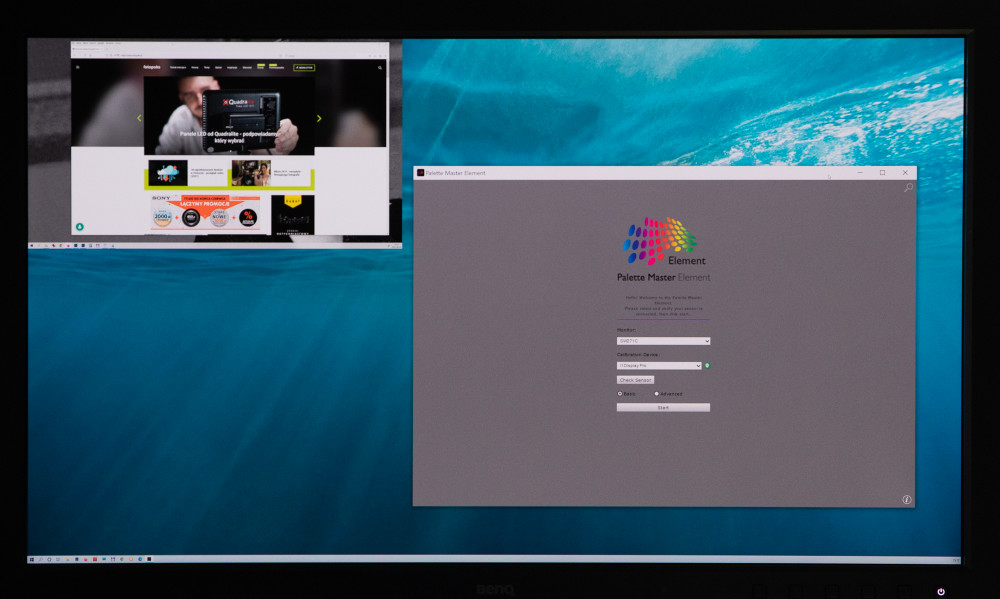Open the hamburger menu on fotopolis site

78,67
